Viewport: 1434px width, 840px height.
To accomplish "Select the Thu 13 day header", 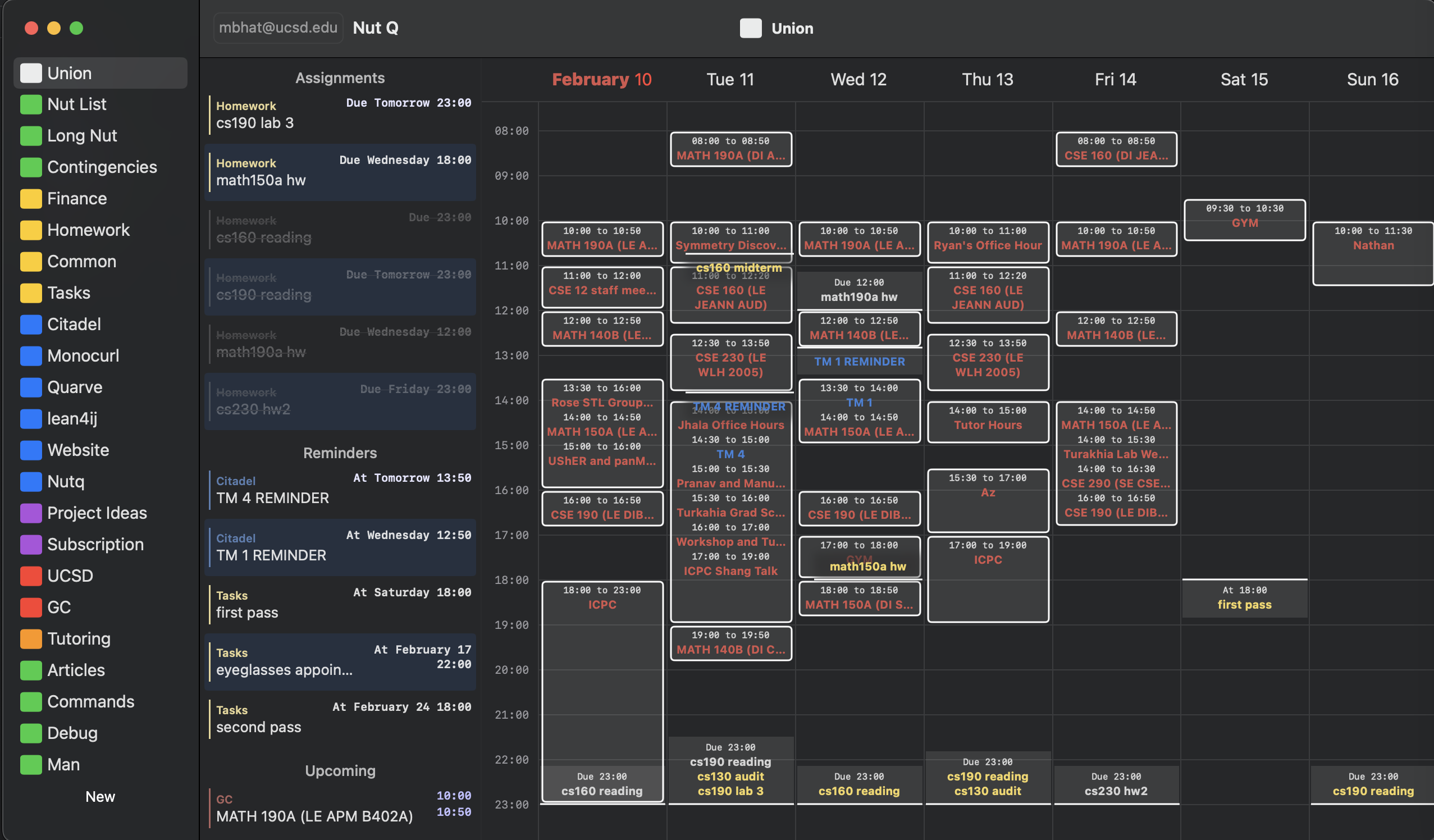I will pyautogui.click(x=987, y=79).
